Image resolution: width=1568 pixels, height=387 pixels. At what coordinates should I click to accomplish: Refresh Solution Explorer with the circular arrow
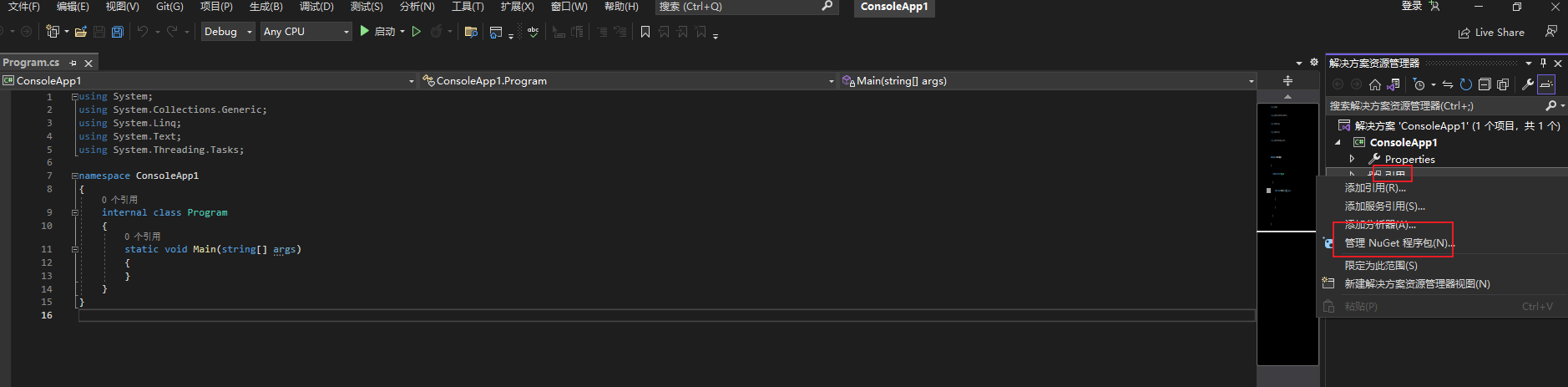coord(1466,84)
